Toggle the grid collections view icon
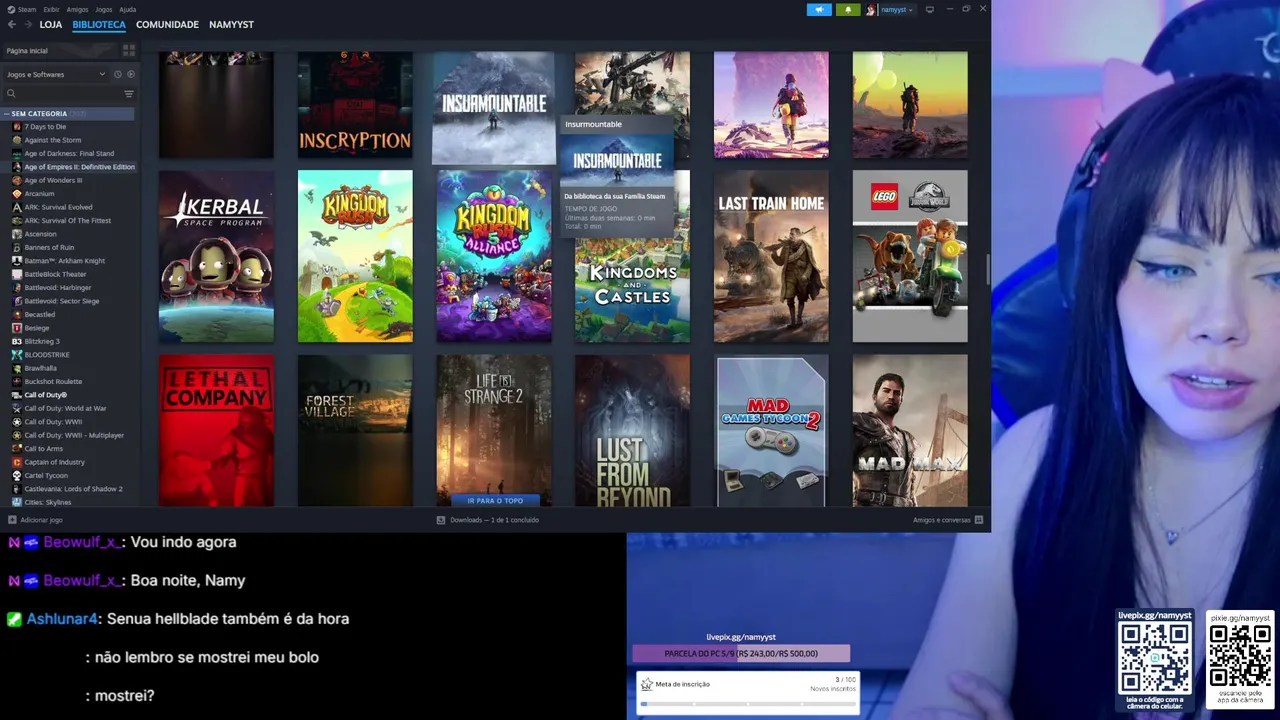 (x=128, y=50)
